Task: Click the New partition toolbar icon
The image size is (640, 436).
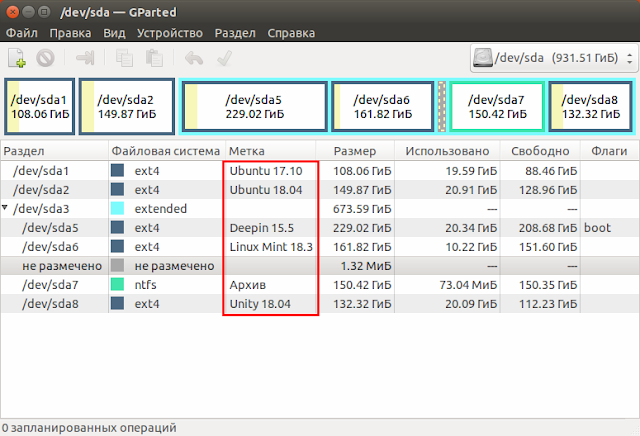Action: [x=17, y=58]
